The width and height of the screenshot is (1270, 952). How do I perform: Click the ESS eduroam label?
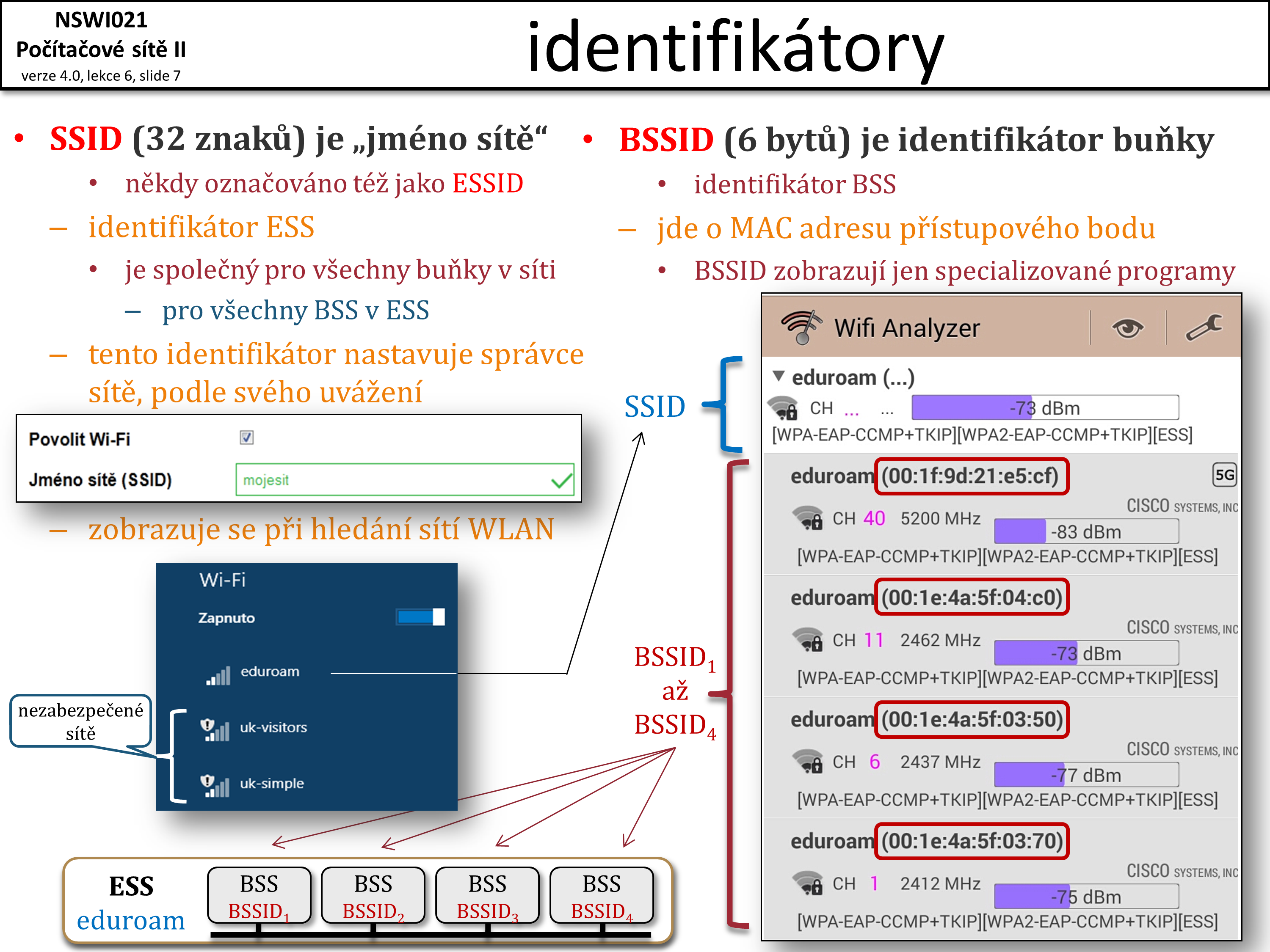point(131,903)
